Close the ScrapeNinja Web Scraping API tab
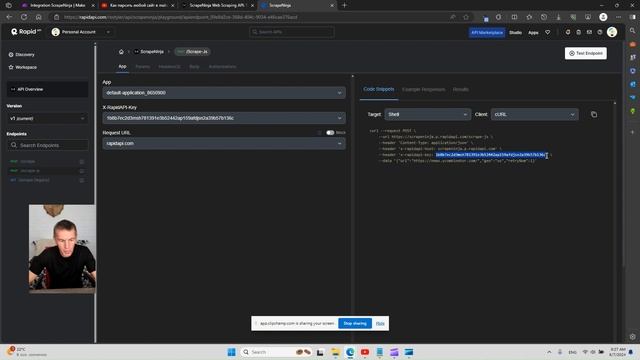 (x=252, y=5)
